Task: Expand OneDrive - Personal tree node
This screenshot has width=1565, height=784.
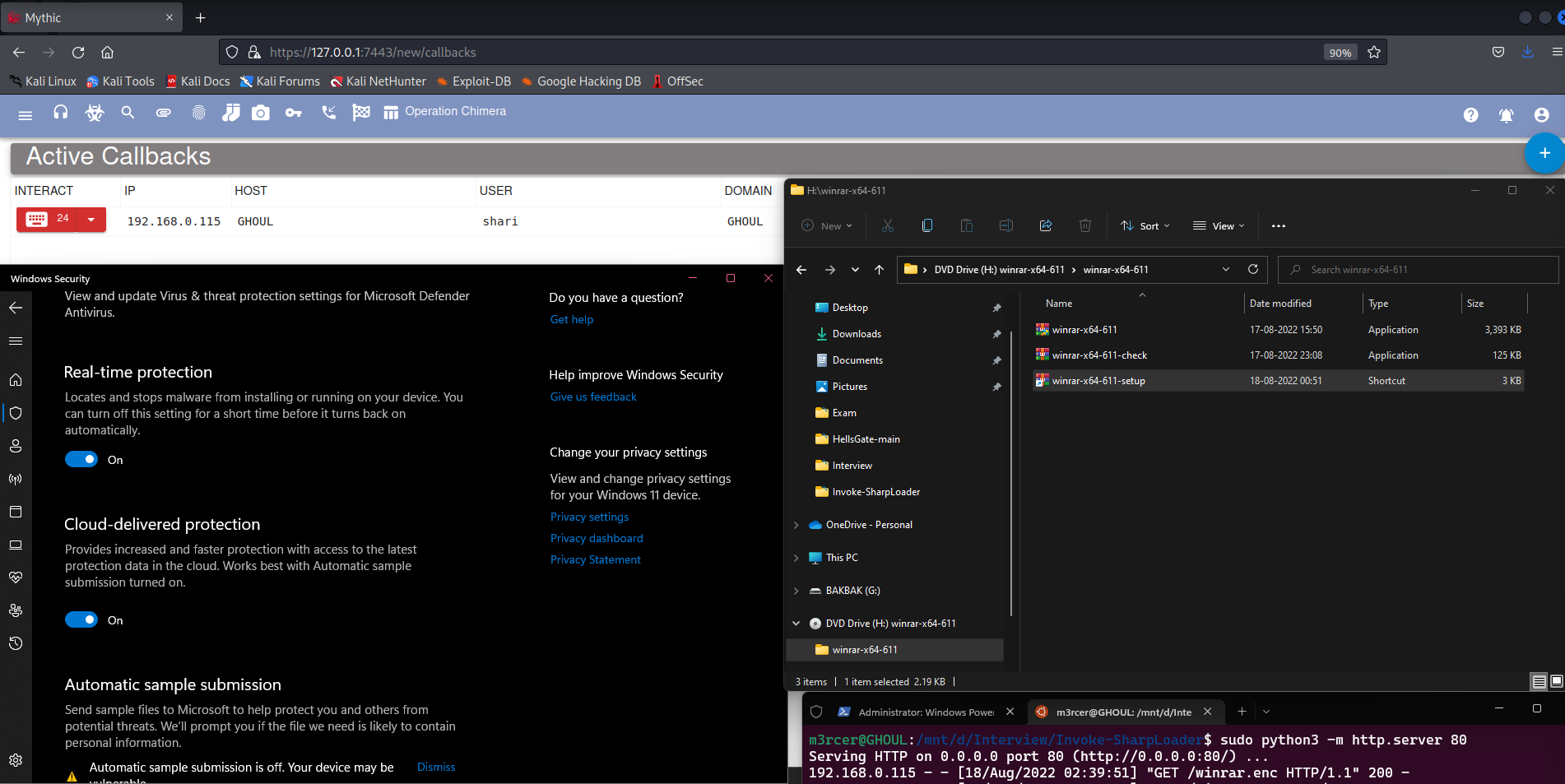Action: [796, 525]
